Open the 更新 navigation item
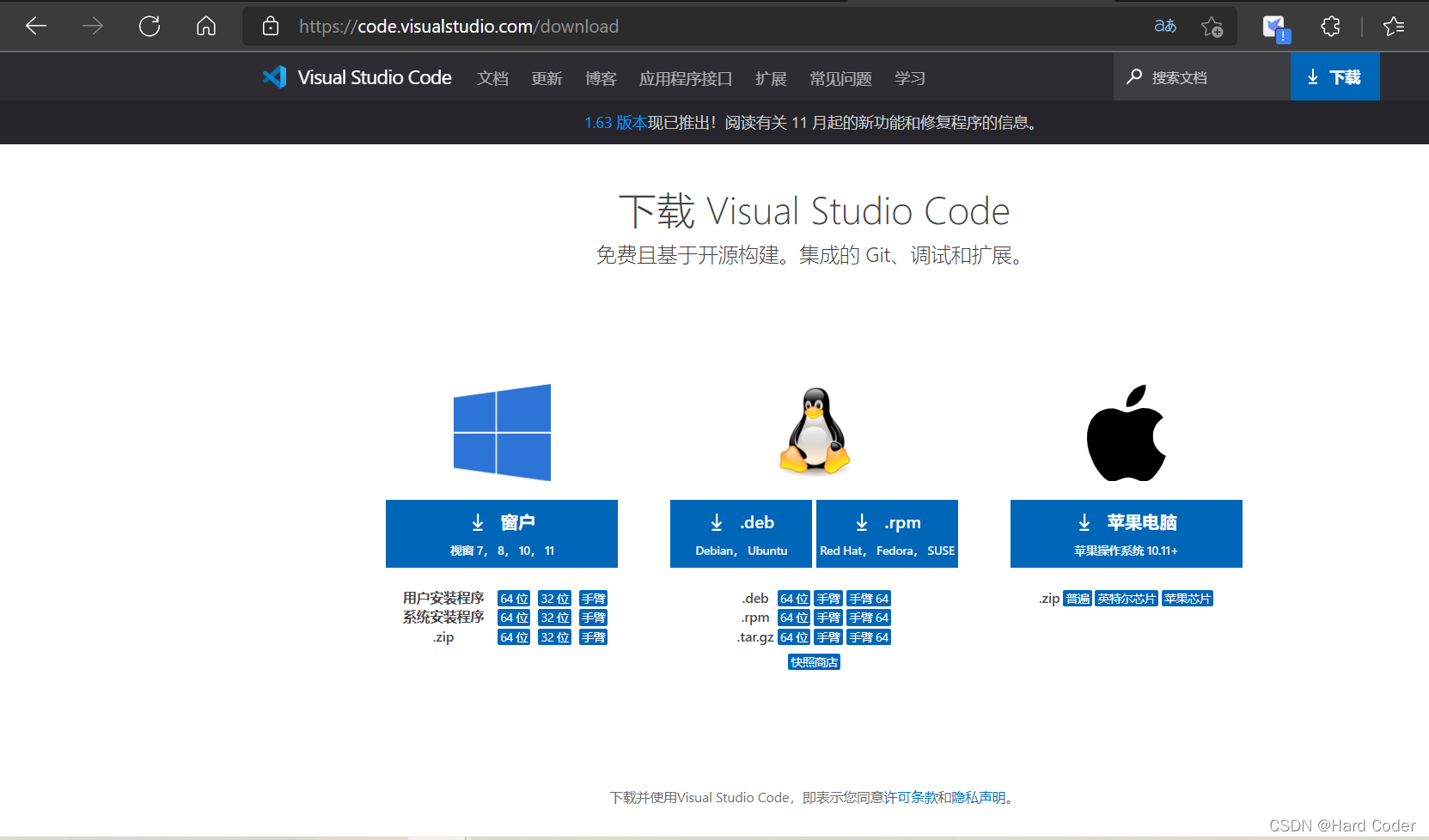This screenshot has width=1429, height=840. tap(547, 78)
